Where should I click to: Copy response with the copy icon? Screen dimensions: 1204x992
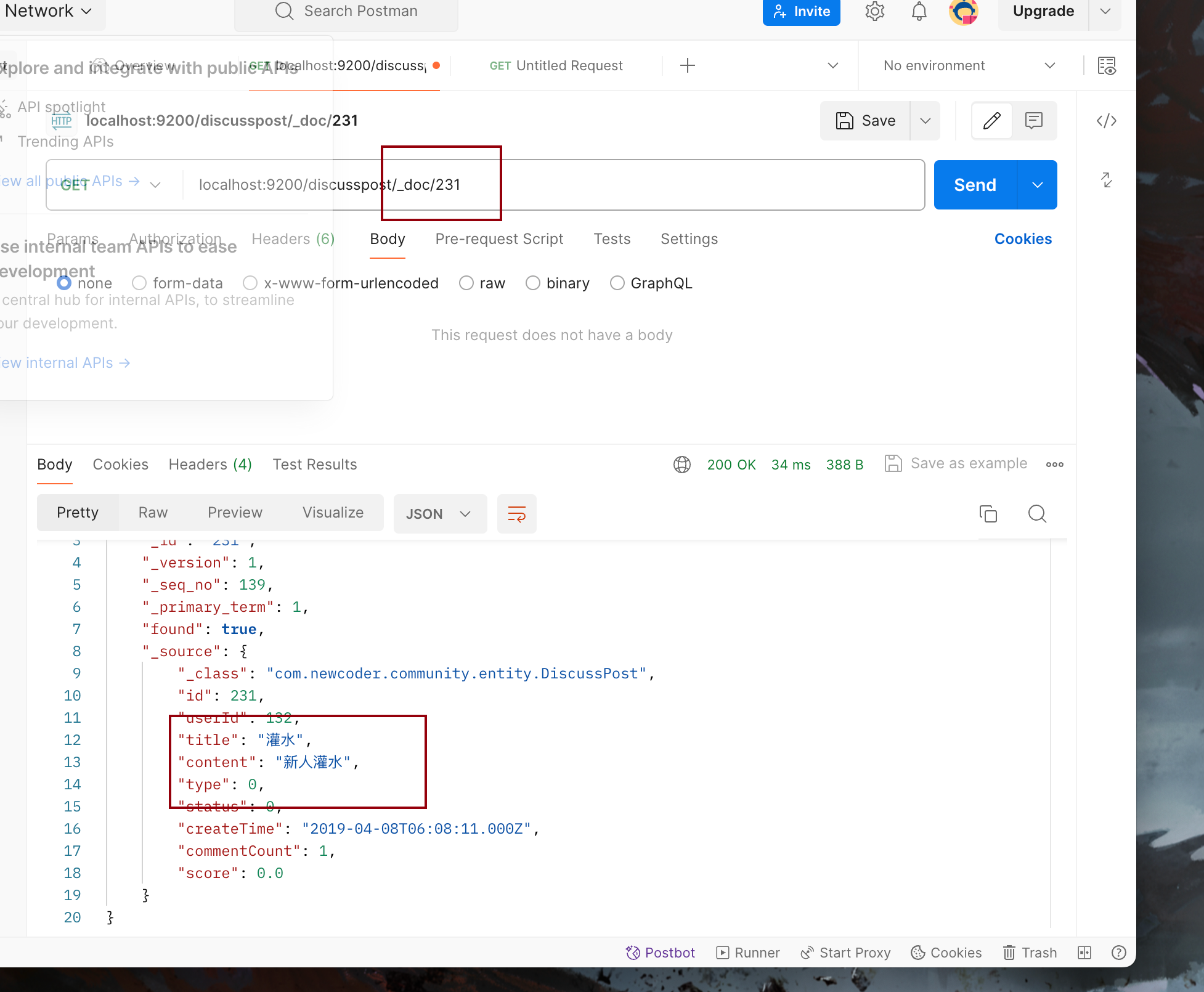[988, 514]
